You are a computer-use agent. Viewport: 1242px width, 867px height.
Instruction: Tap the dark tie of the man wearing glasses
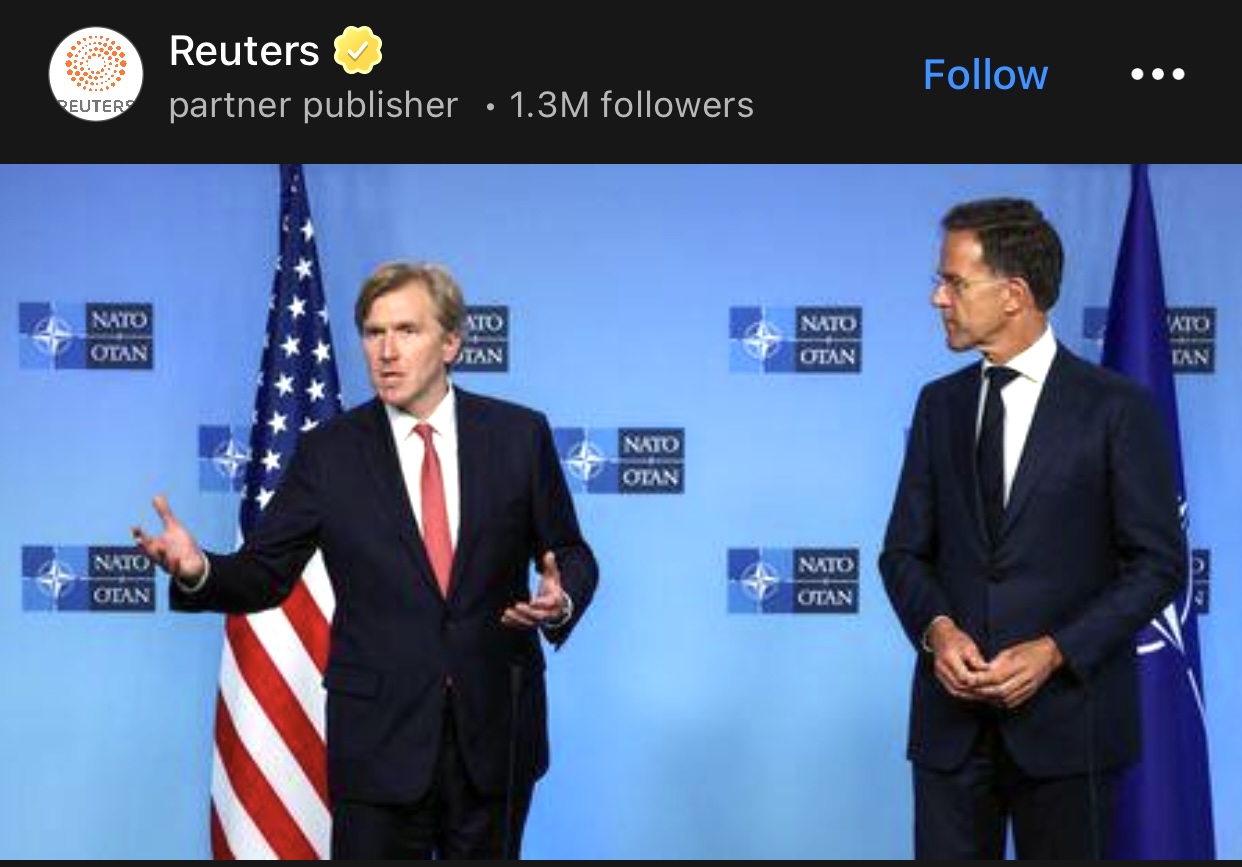pyautogui.click(x=994, y=440)
